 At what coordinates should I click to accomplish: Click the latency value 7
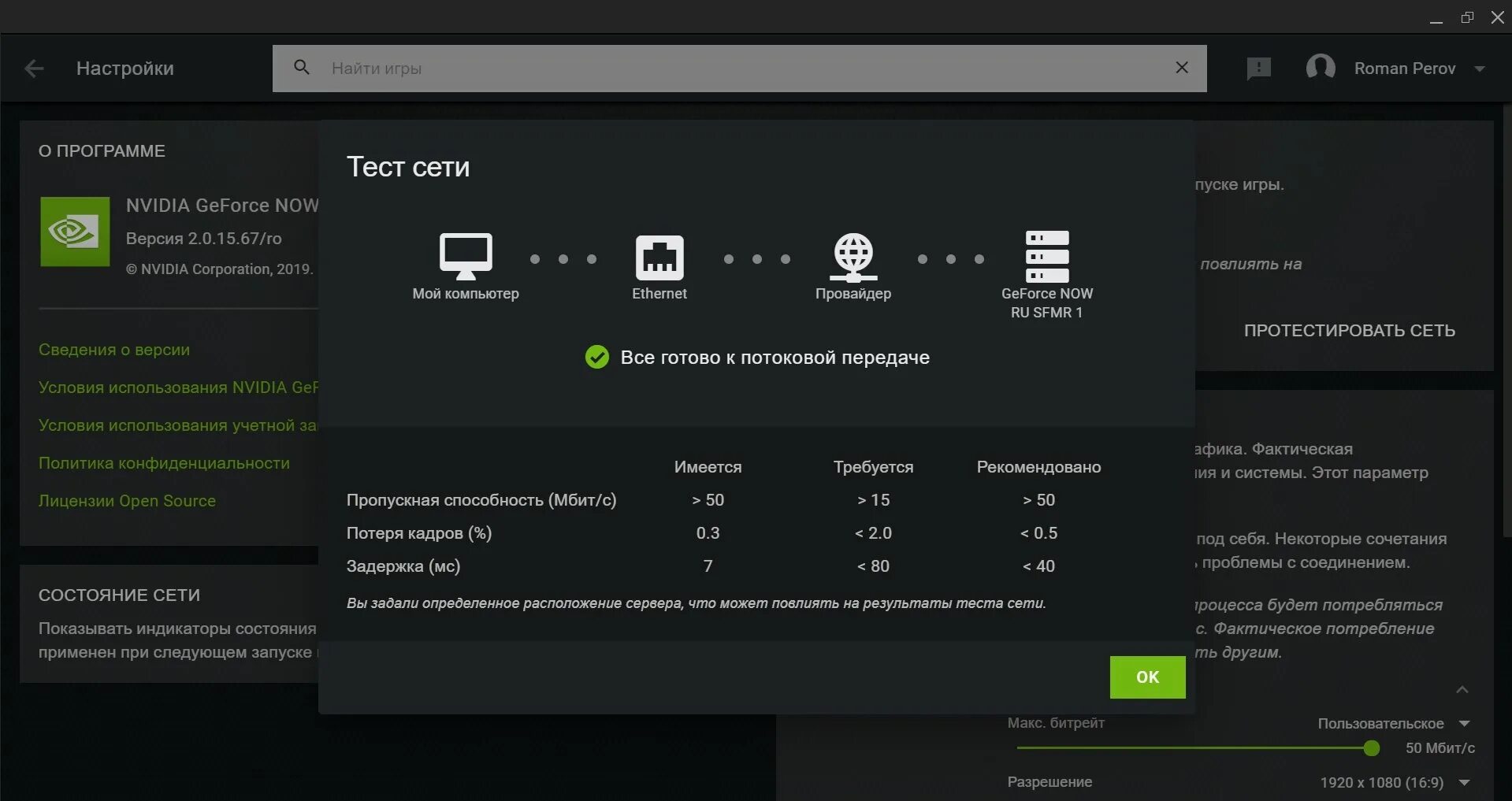pos(708,566)
